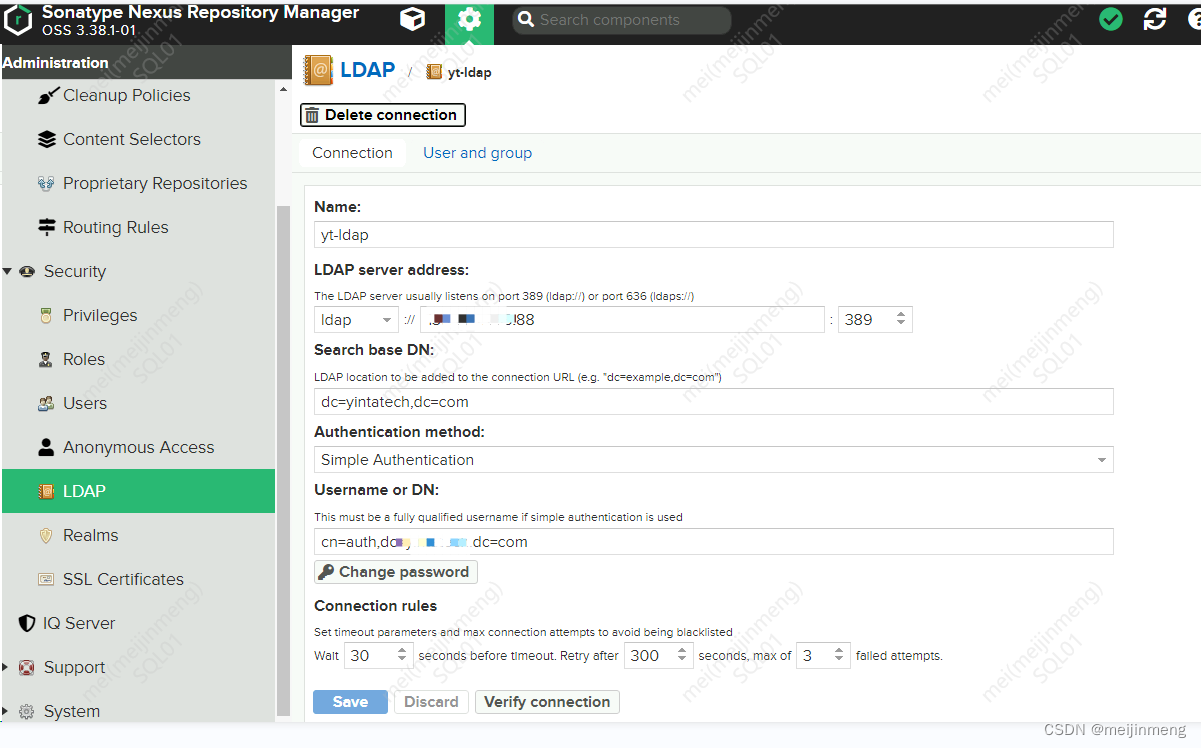Open the Browse cube icon
The height and width of the screenshot is (748, 1201).
pos(412,20)
